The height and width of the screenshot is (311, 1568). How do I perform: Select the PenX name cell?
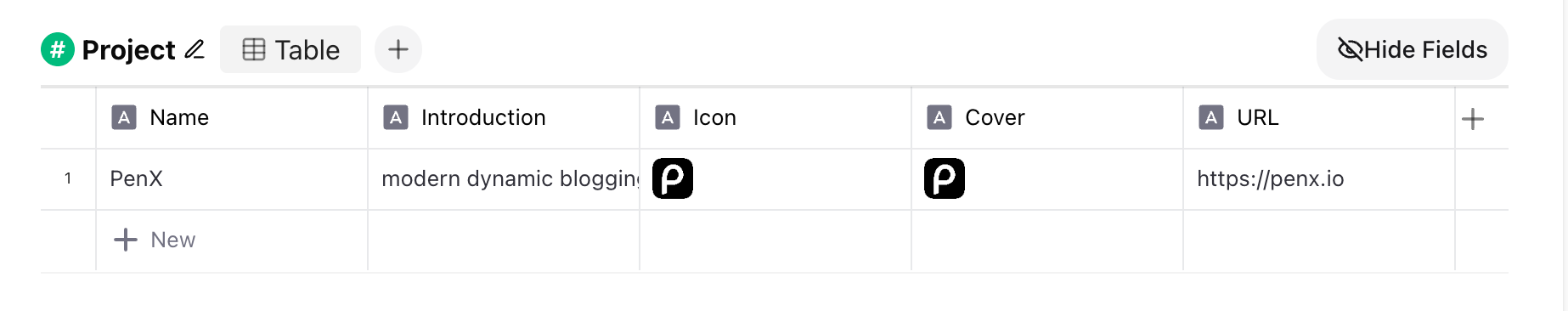point(232,179)
